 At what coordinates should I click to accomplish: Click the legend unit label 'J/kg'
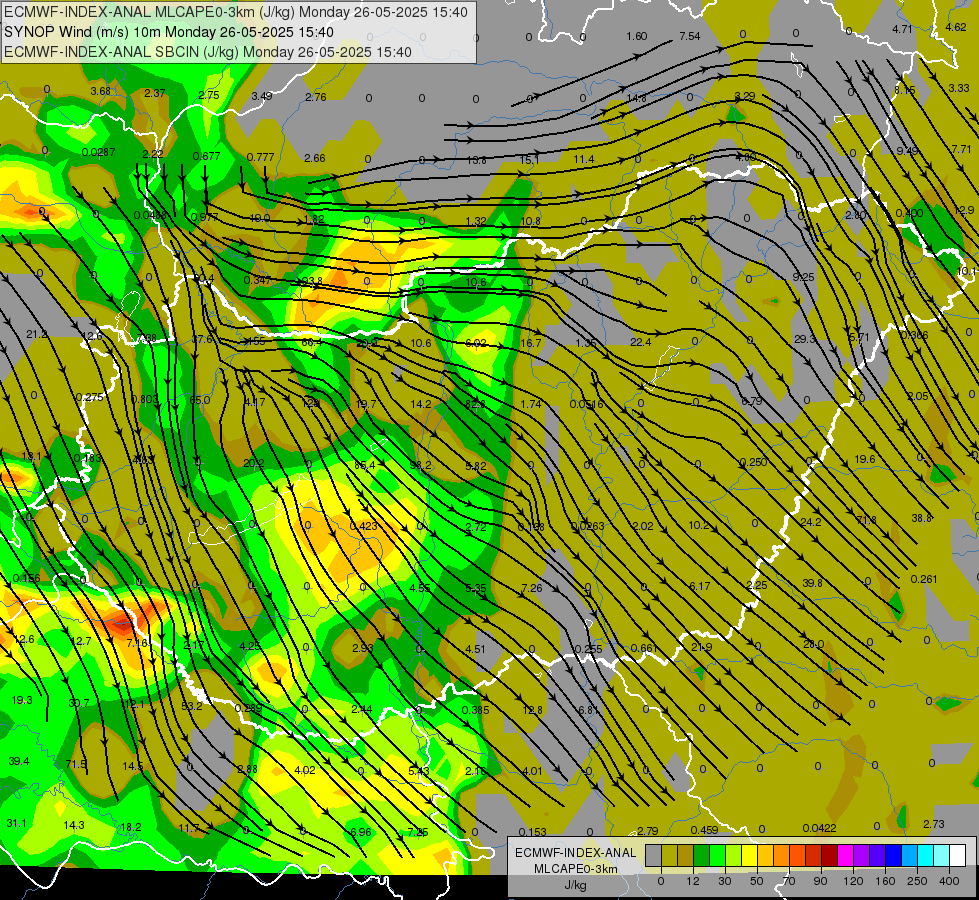click(x=576, y=885)
